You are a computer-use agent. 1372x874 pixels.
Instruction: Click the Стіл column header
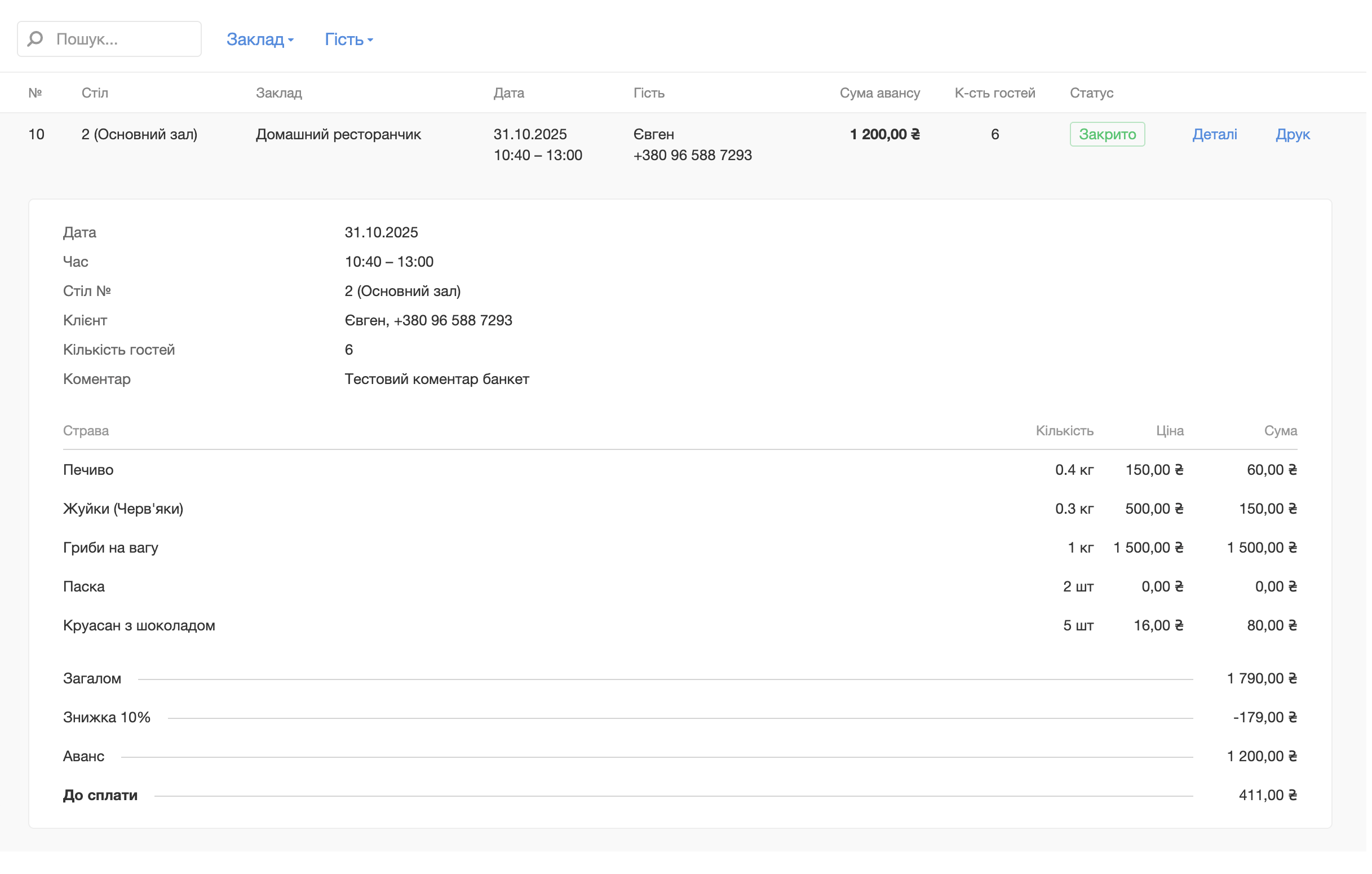(95, 93)
